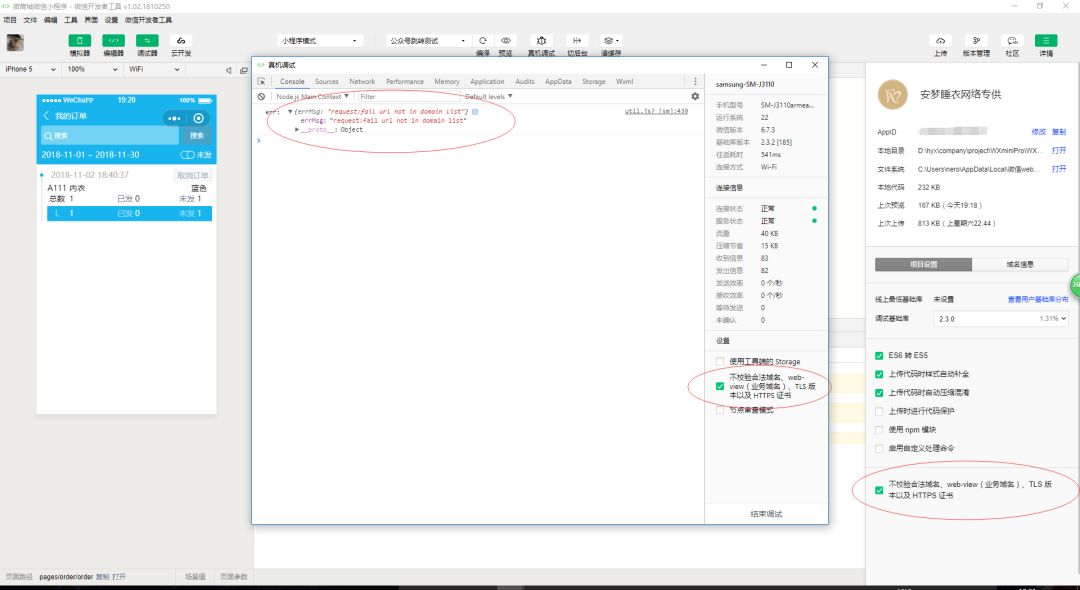Screen dimensions: 1080x590
Task: Open the 100% zoom dropdown
Action: (x=92, y=69)
